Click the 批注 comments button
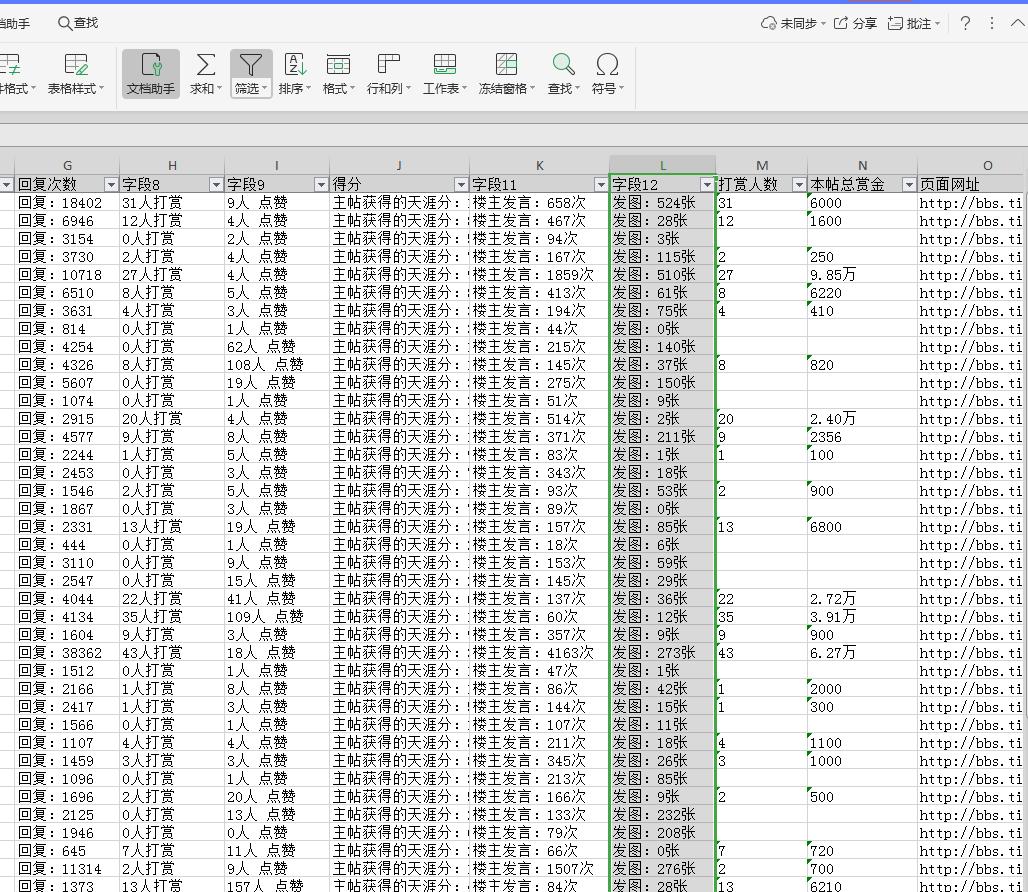1028x892 pixels. (x=913, y=23)
